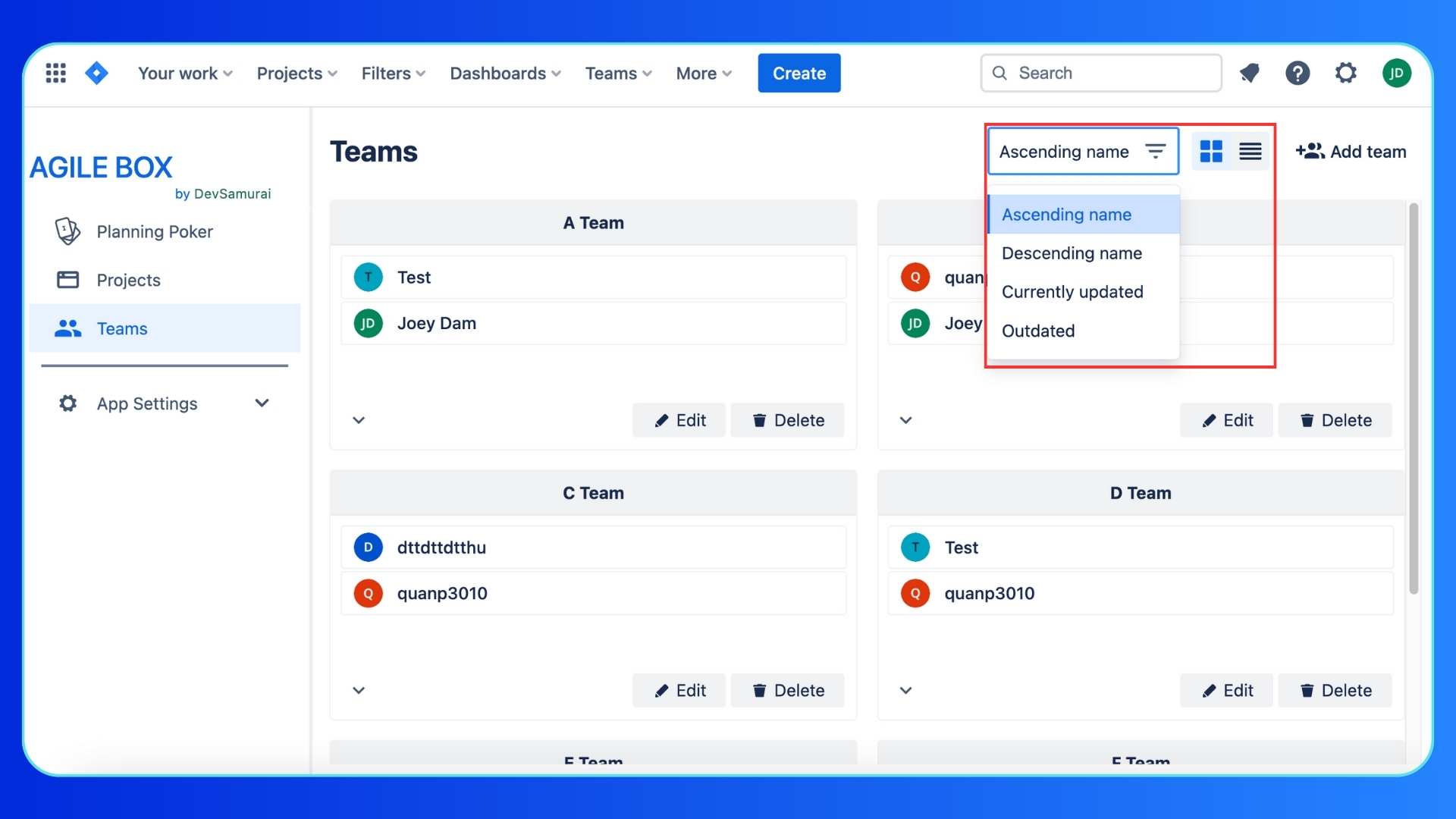Expand the A Team details chevron
Image resolution: width=1456 pixels, height=819 pixels.
(x=359, y=419)
